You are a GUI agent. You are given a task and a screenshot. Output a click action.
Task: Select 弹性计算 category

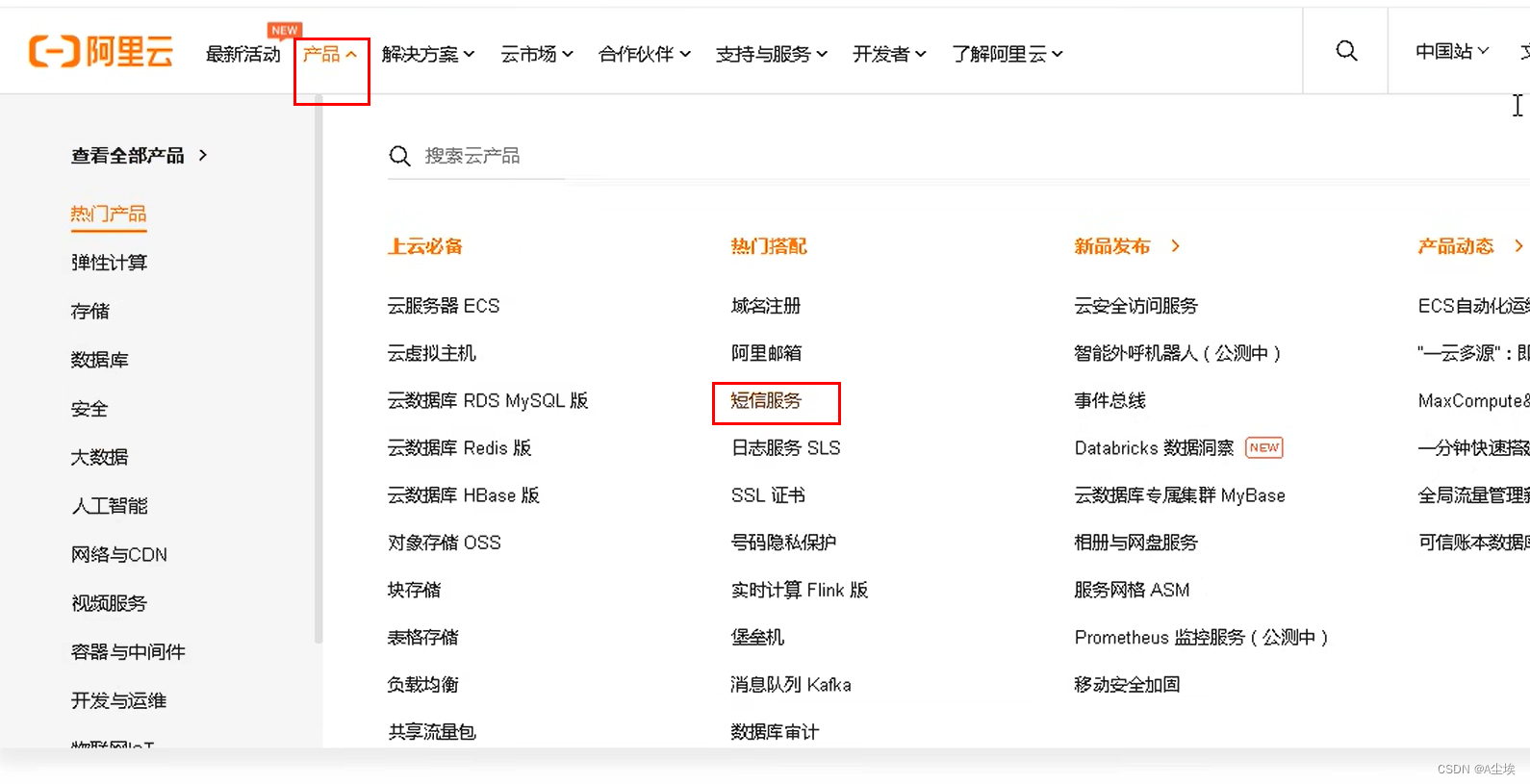pos(109,263)
